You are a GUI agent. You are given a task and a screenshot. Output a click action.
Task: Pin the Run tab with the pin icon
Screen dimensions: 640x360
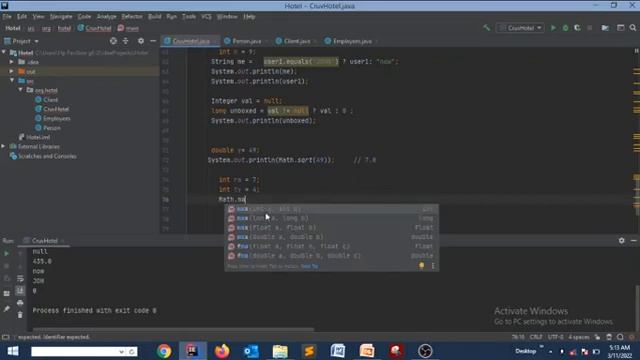7,309
